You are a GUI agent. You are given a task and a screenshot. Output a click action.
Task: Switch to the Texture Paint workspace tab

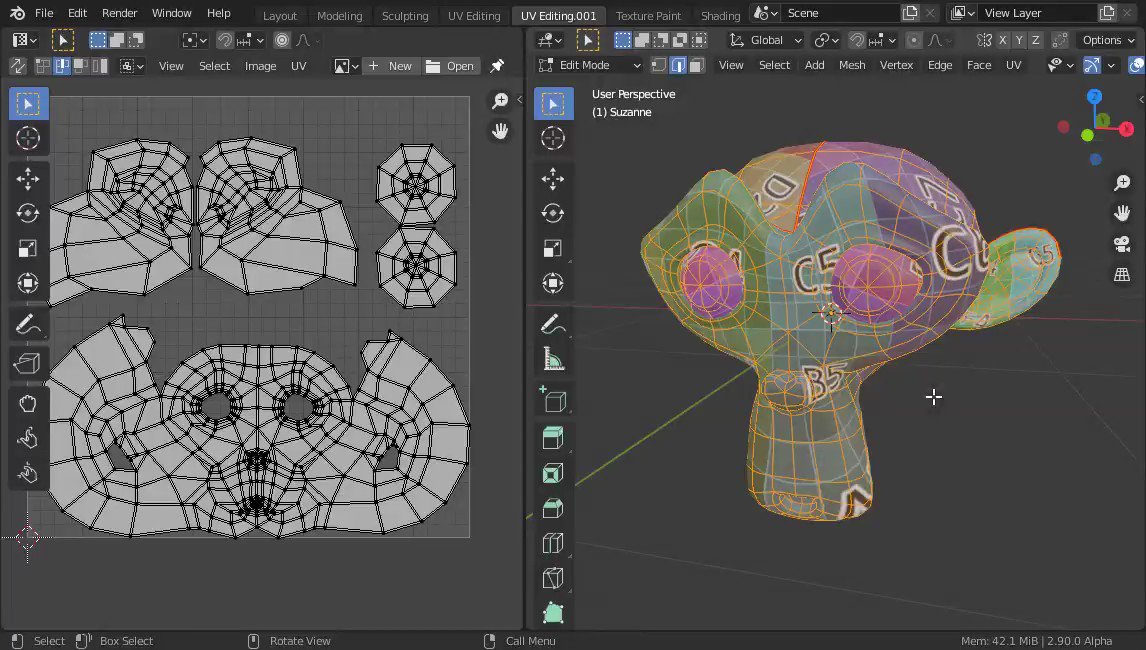(648, 15)
